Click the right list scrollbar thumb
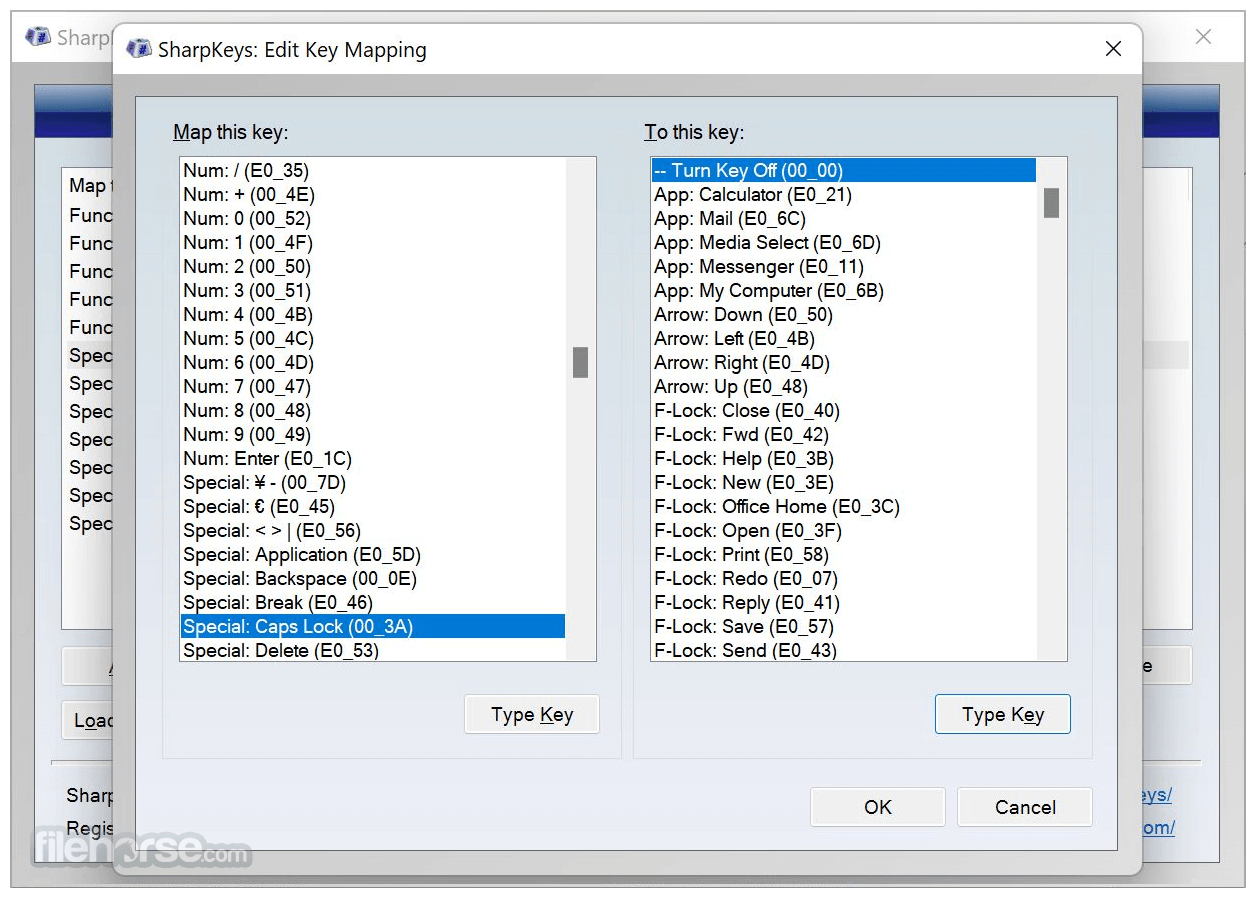The width and height of the screenshot is (1256, 898). (x=1051, y=202)
